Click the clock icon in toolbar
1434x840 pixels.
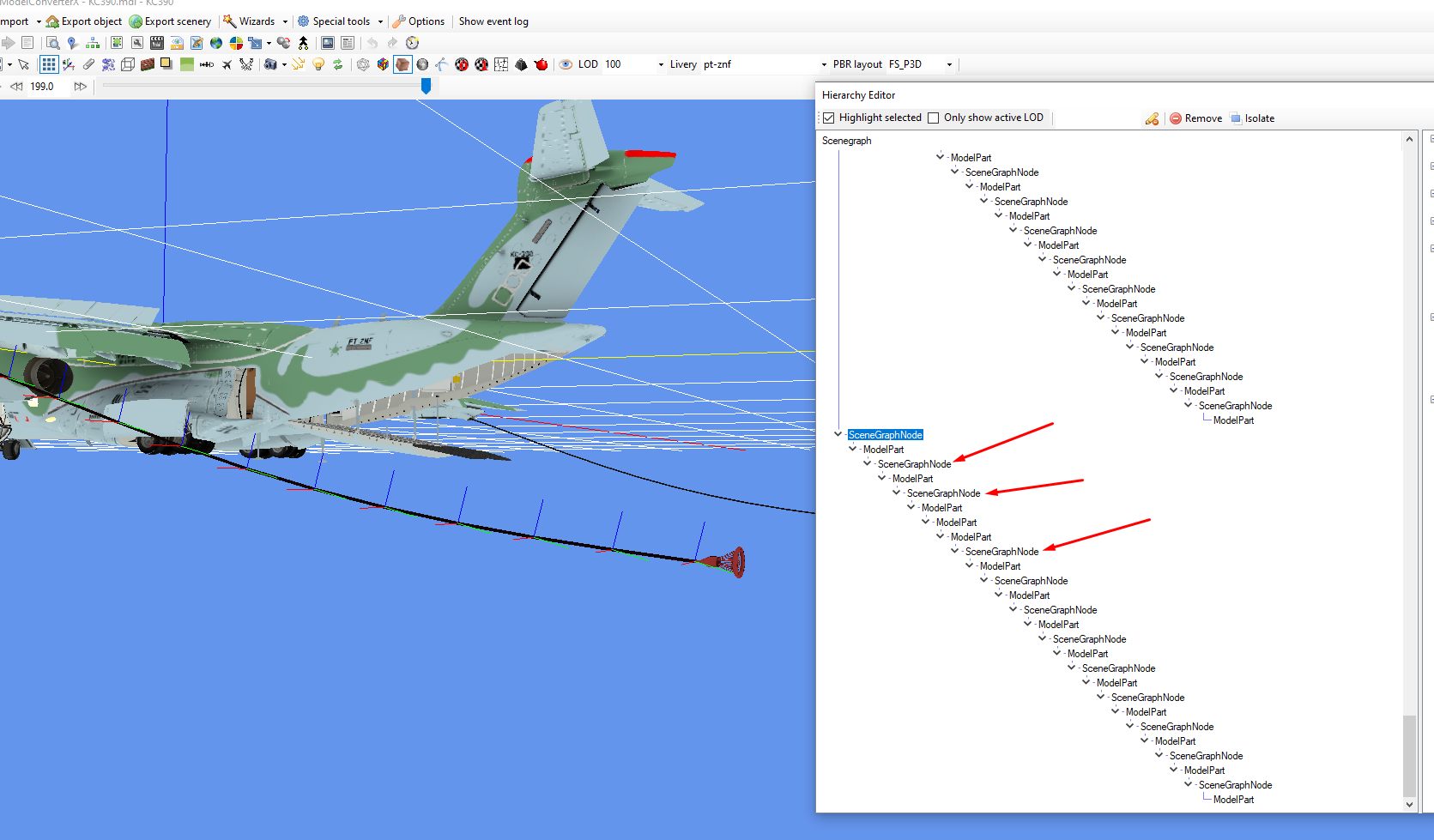click(412, 43)
